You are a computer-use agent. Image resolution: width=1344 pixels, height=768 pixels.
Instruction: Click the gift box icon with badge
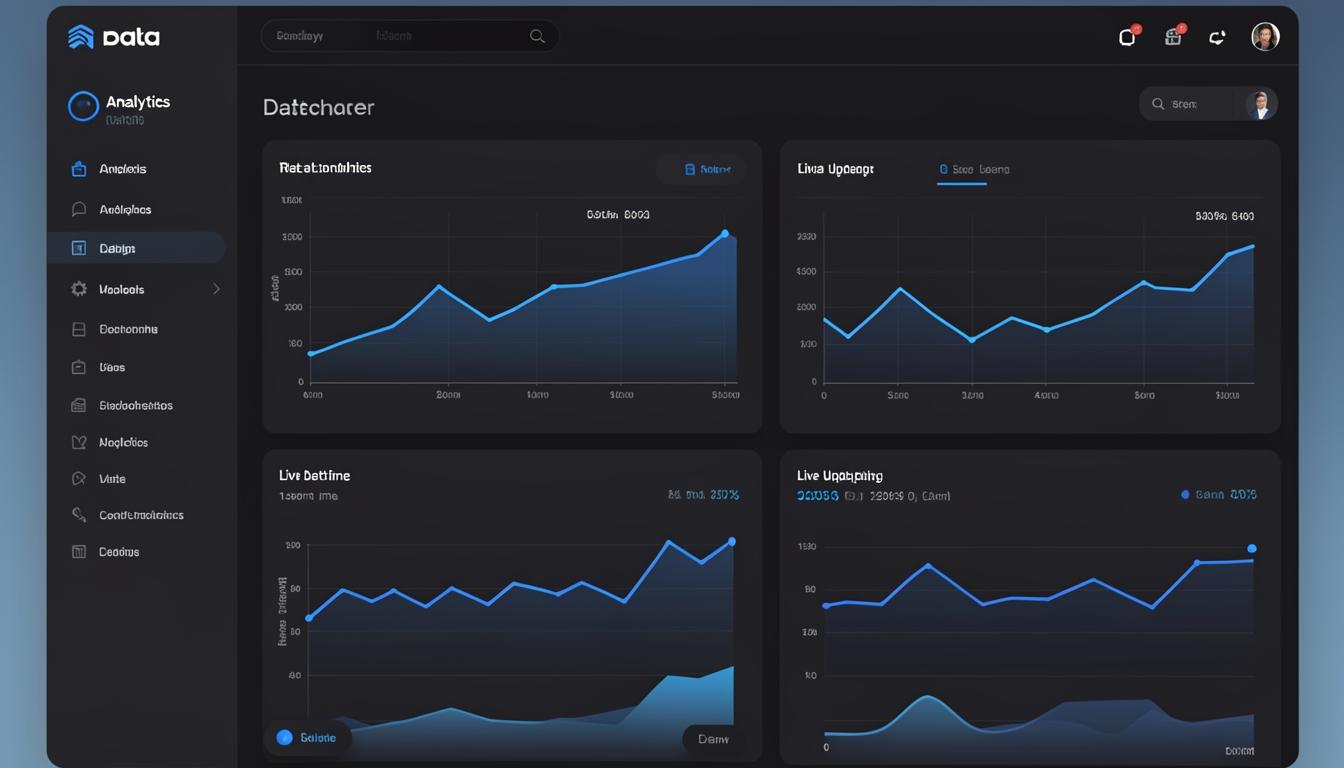[x=1174, y=36]
